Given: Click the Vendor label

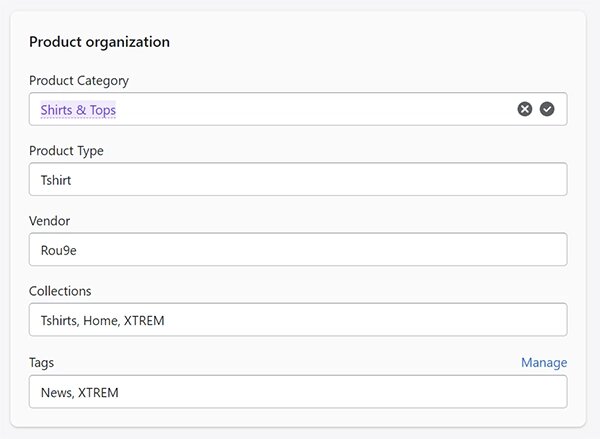Looking at the screenshot, I should click(49, 221).
